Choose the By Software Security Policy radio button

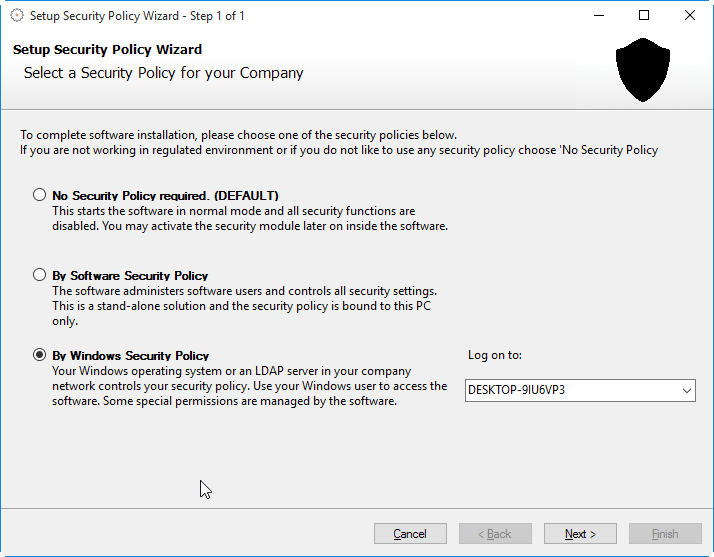pos(40,275)
